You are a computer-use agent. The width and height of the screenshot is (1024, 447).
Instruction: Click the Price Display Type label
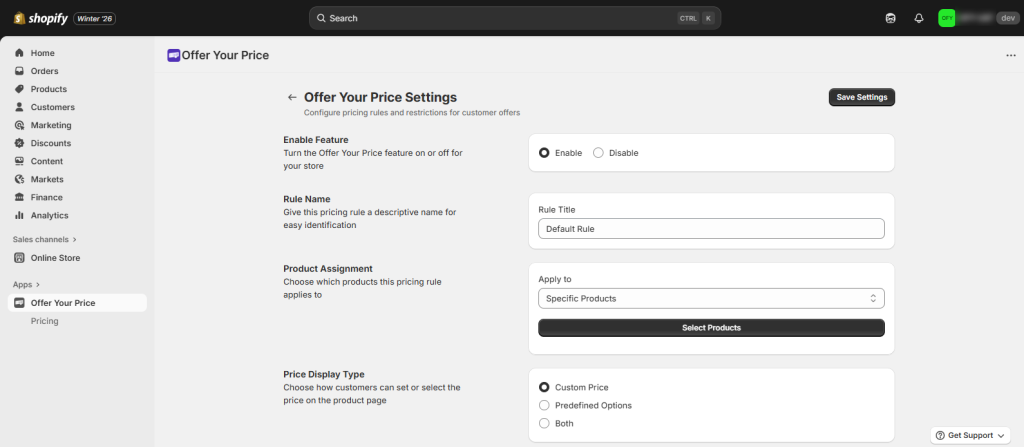click(x=324, y=374)
